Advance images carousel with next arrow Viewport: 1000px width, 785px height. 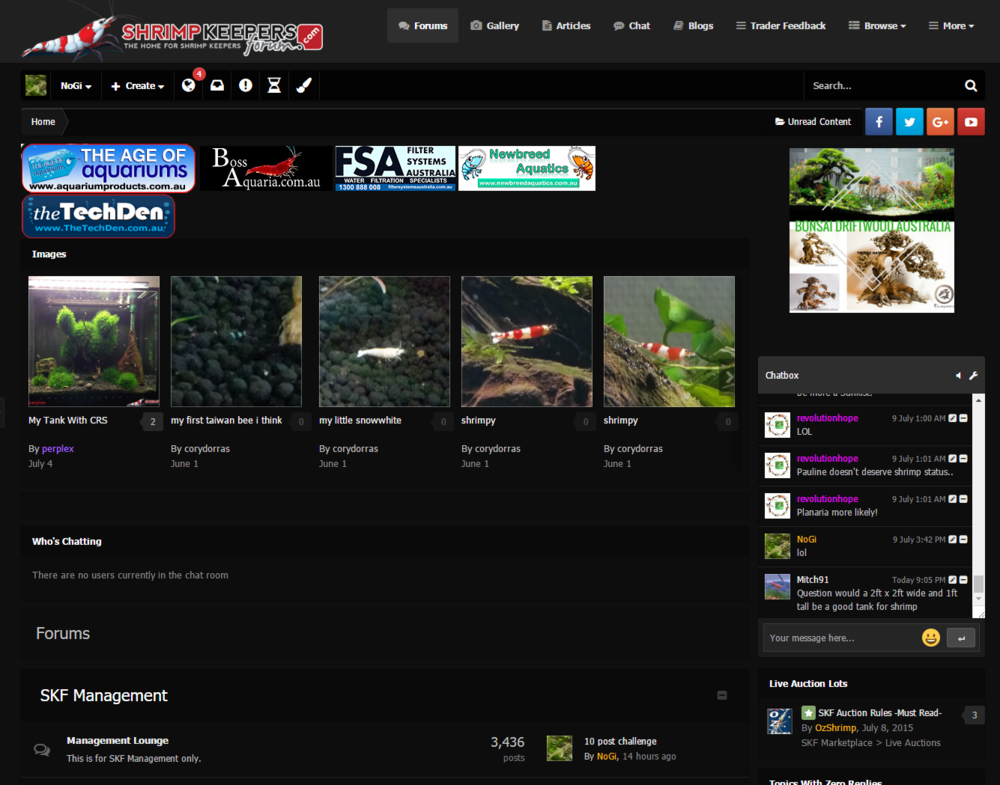point(728,378)
